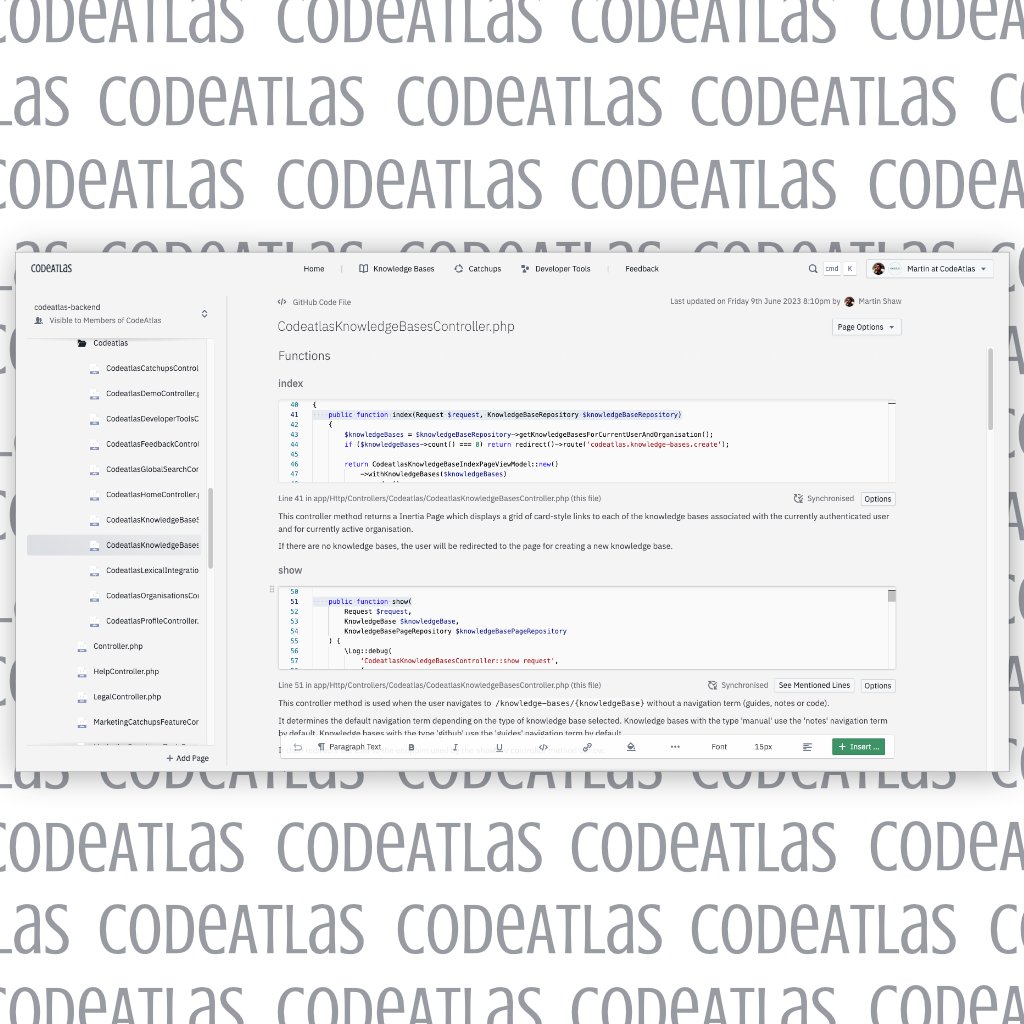Image resolution: width=1024 pixels, height=1024 pixels.
Task: Go to Home in the top navigation
Action: point(314,268)
